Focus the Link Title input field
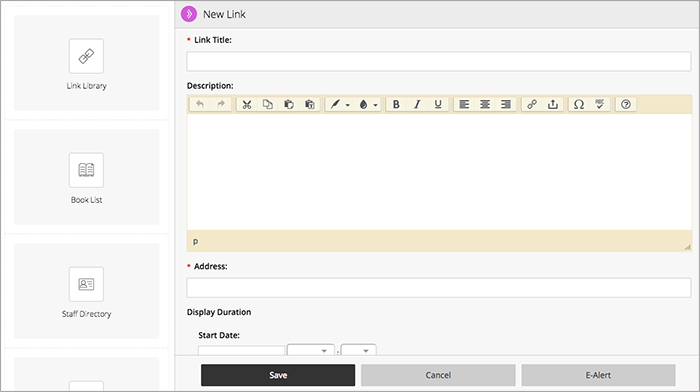700x392 pixels. [439, 61]
